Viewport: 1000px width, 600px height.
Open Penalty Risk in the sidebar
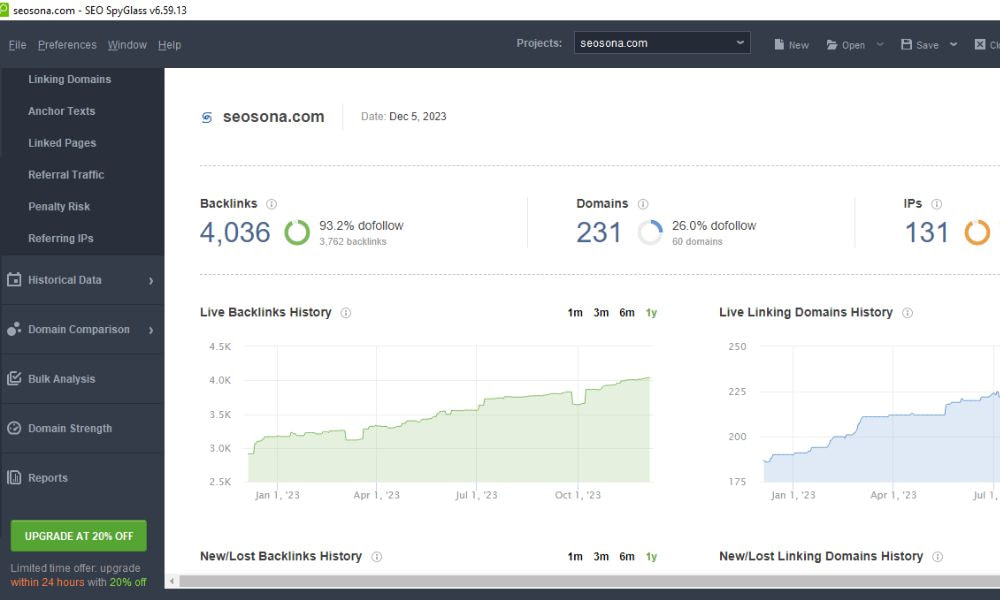click(x=59, y=207)
